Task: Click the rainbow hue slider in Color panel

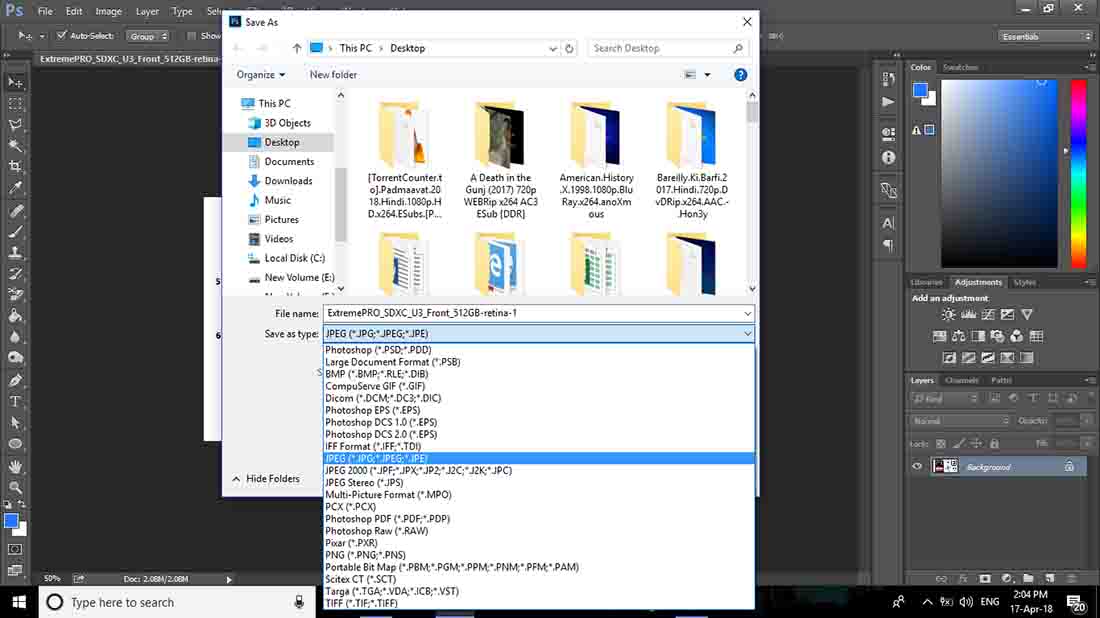Action: click(x=1078, y=174)
